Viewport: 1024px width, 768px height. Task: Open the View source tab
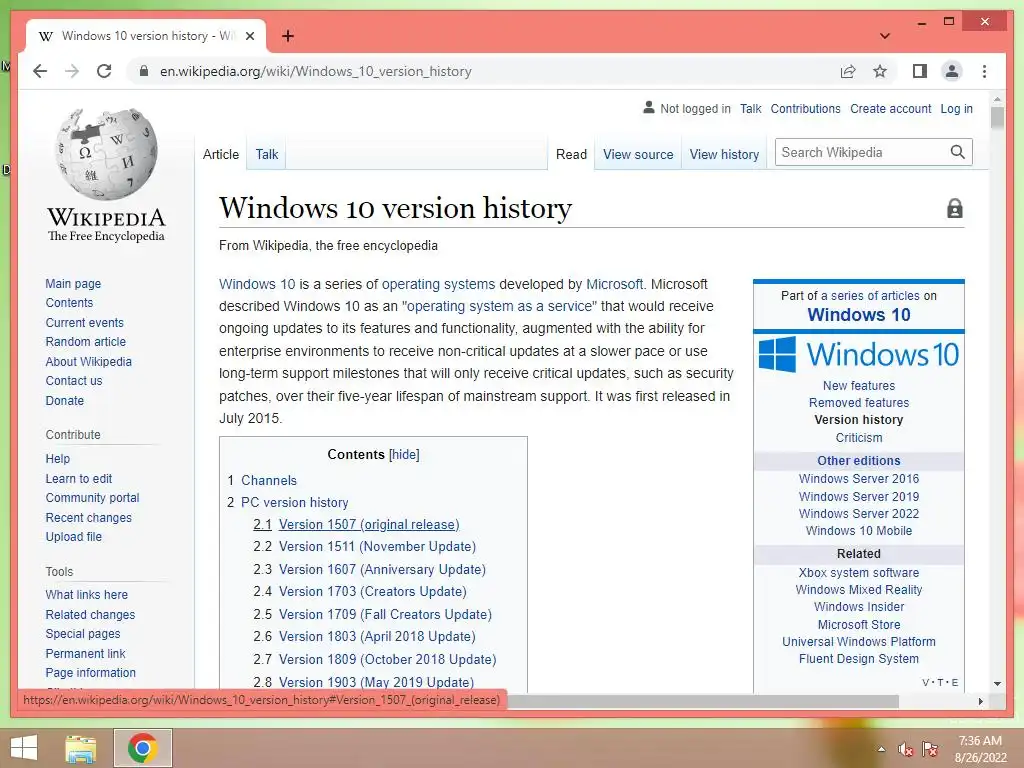point(638,154)
